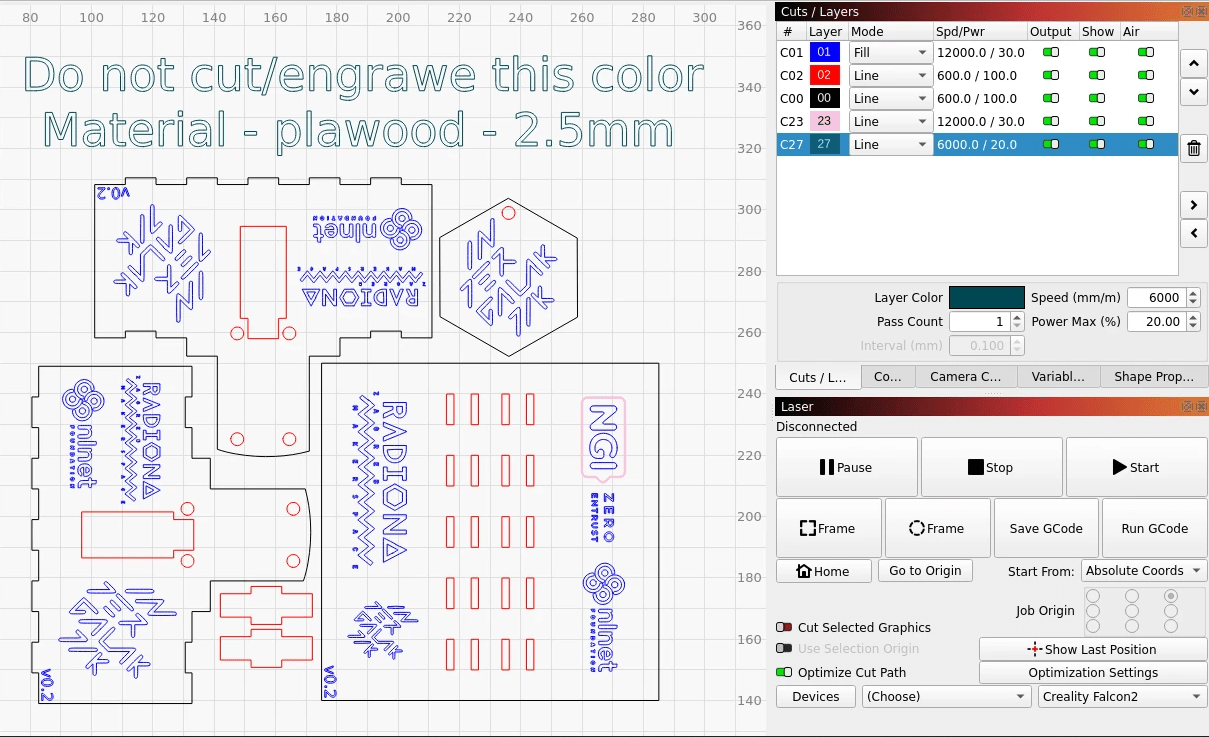Open Mode dropdown for layer C02

coord(890,75)
